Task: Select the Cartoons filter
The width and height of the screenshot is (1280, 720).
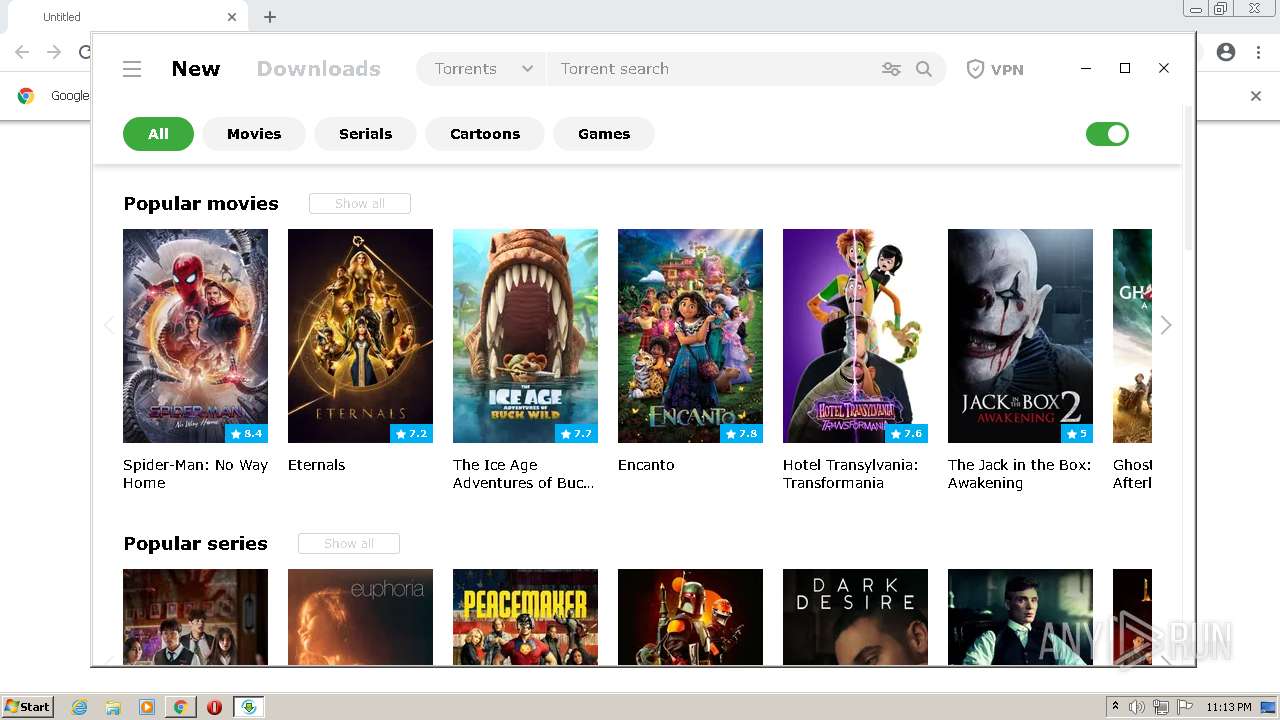Action: [x=485, y=134]
